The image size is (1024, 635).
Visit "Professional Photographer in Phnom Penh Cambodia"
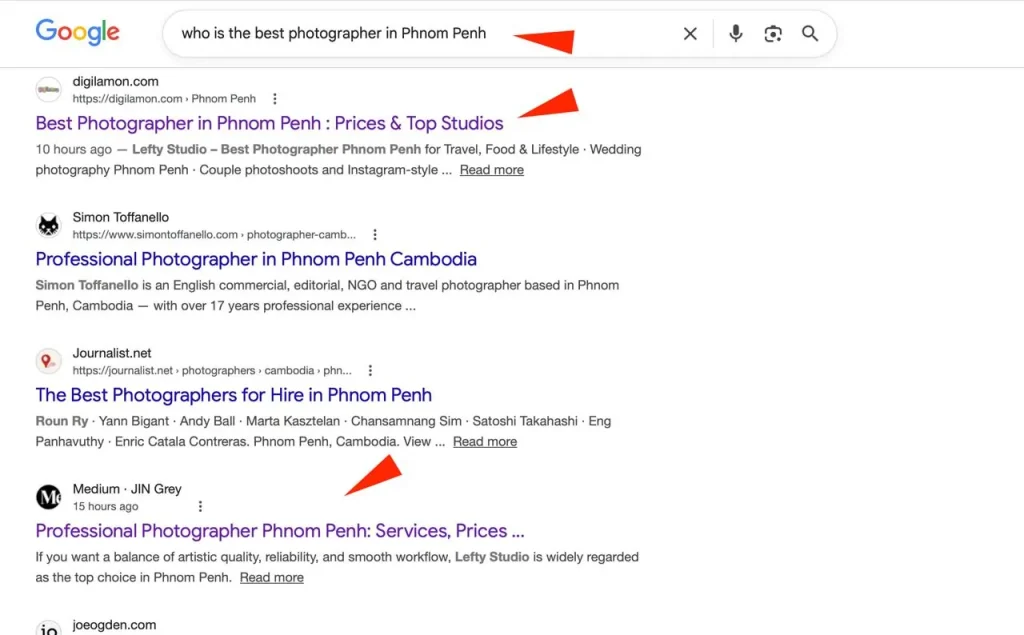click(x=256, y=258)
